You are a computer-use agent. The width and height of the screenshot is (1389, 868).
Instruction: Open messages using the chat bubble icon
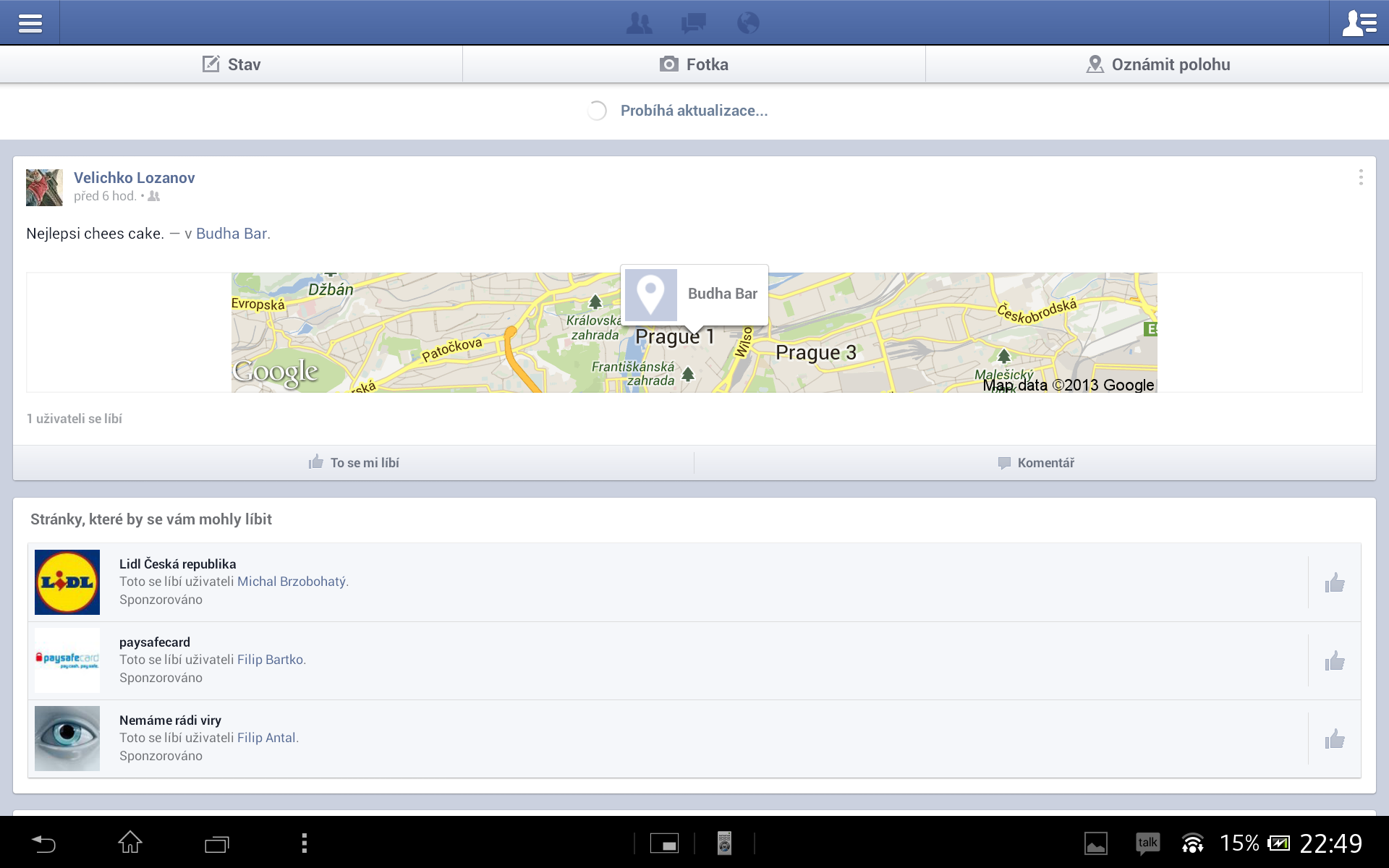[694, 22]
